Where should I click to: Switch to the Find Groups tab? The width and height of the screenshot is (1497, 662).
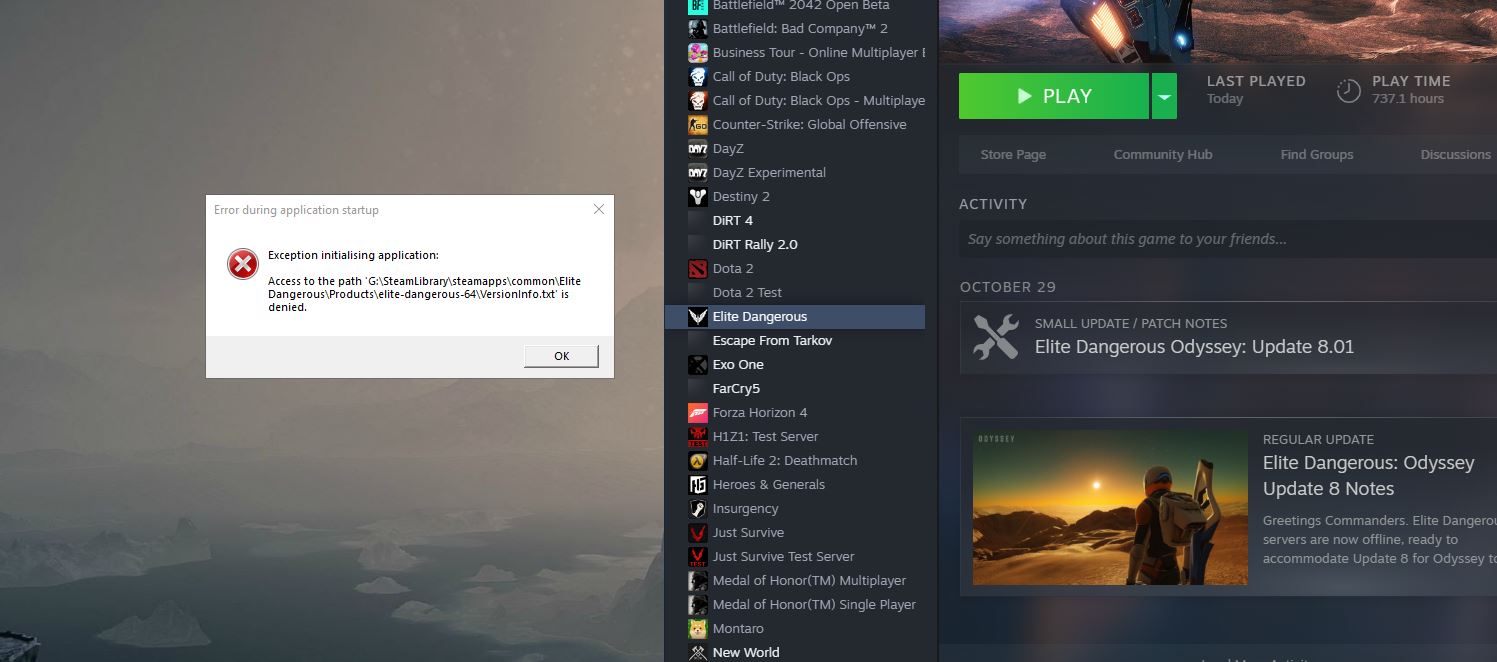pos(1317,154)
